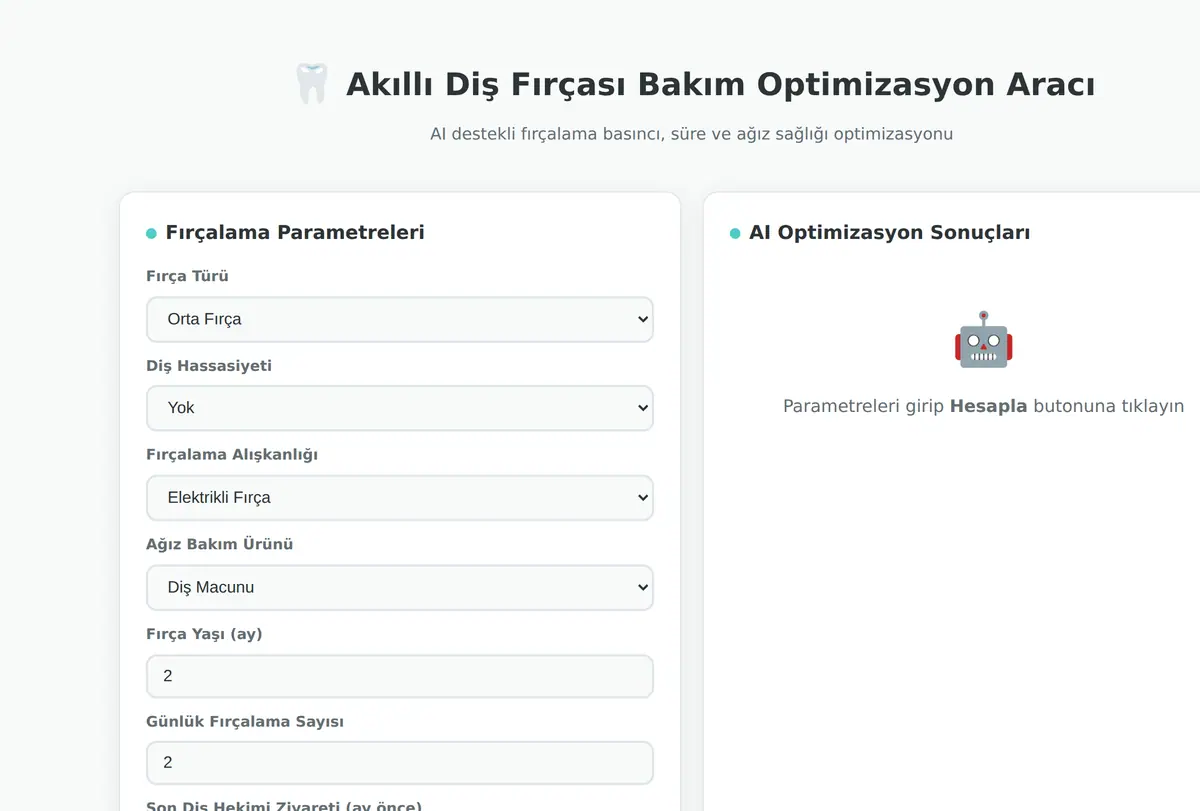Viewport: 1200px width, 811px height.
Task: Click the page title Akıllı Diş Fırçası
Action: tap(720, 85)
